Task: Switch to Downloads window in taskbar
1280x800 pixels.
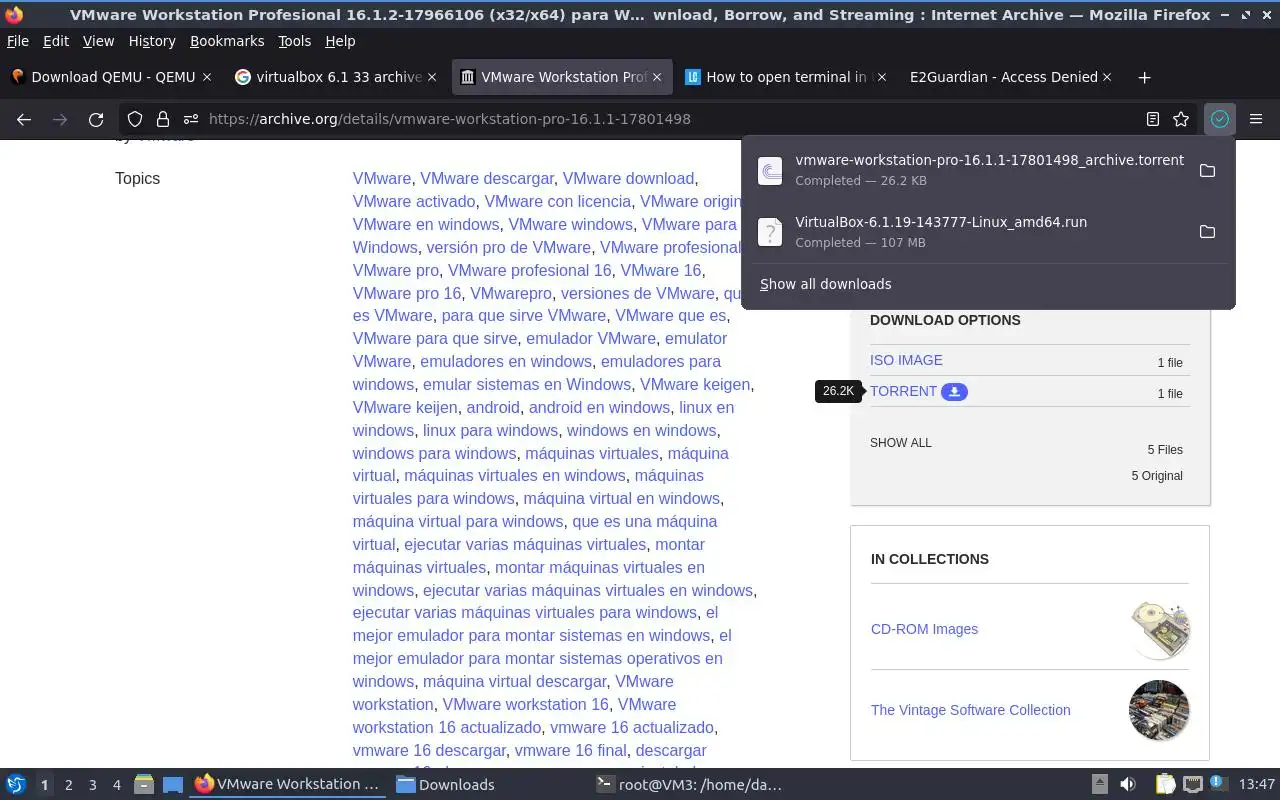Action: (x=485, y=785)
